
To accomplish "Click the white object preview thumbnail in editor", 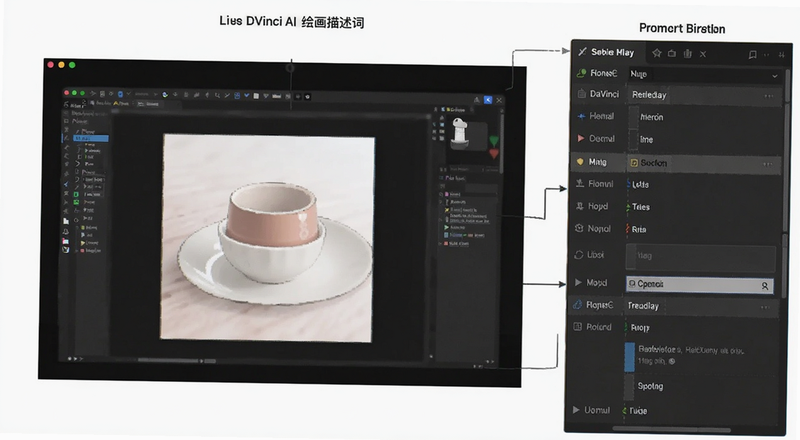I will [x=460, y=132].
